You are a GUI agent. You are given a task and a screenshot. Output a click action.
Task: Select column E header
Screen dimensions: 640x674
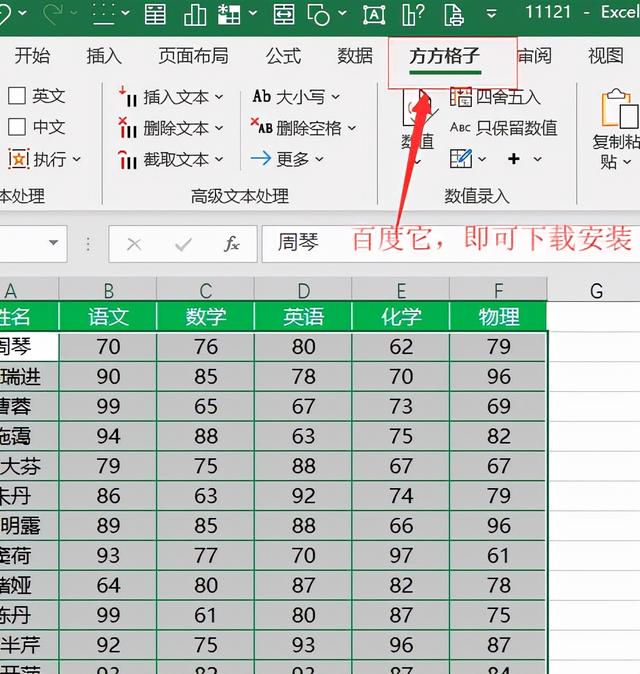click(x=401, y=290)
